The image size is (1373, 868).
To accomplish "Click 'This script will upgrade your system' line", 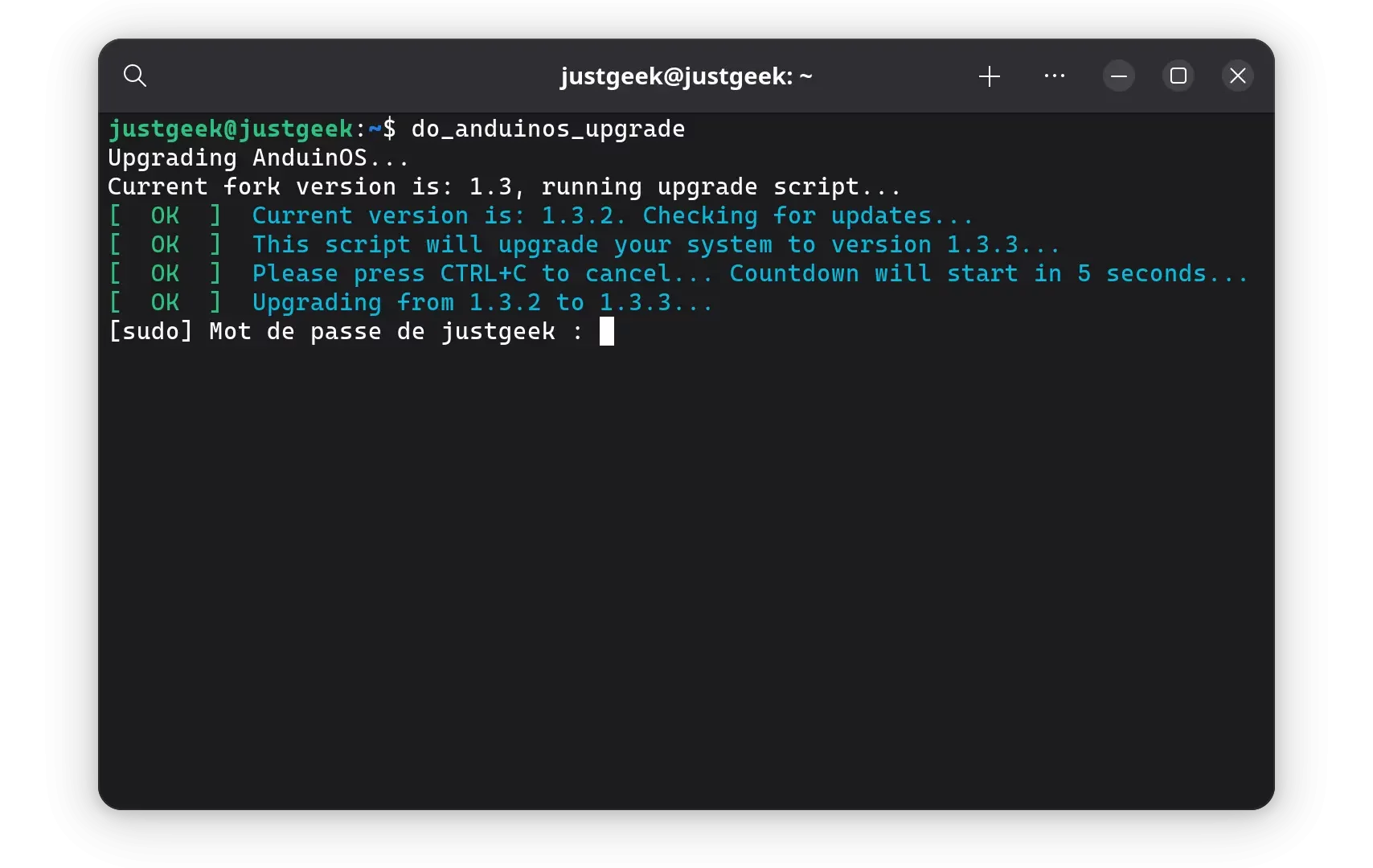I will click(x=656, y=245).
